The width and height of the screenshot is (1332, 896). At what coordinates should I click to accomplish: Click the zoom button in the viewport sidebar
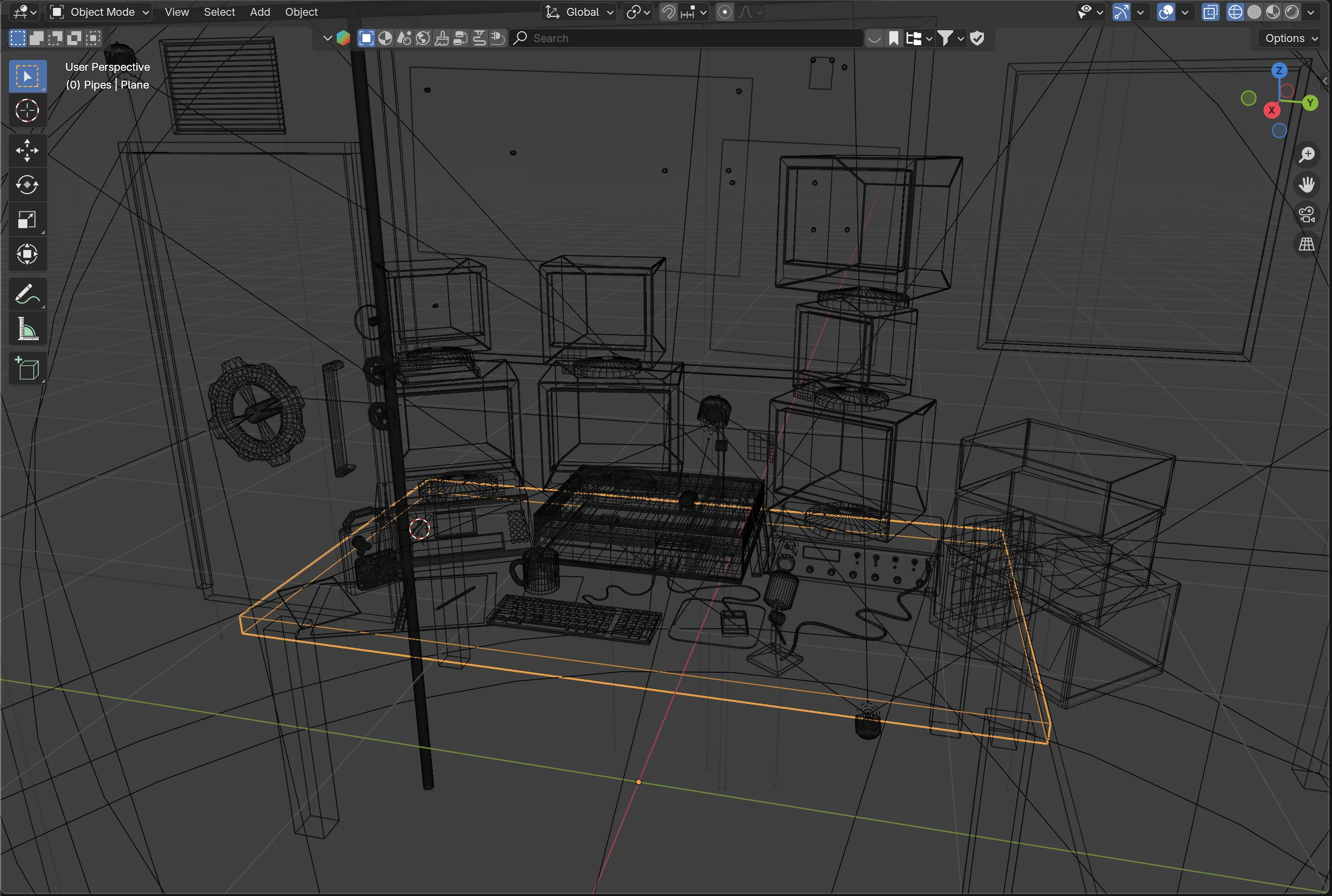tap(1307, 154)
